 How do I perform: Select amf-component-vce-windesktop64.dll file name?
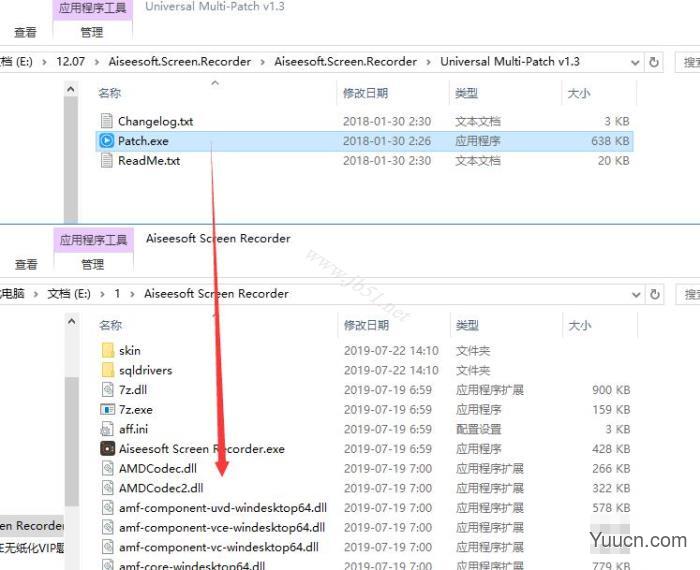tap(222, 528)
